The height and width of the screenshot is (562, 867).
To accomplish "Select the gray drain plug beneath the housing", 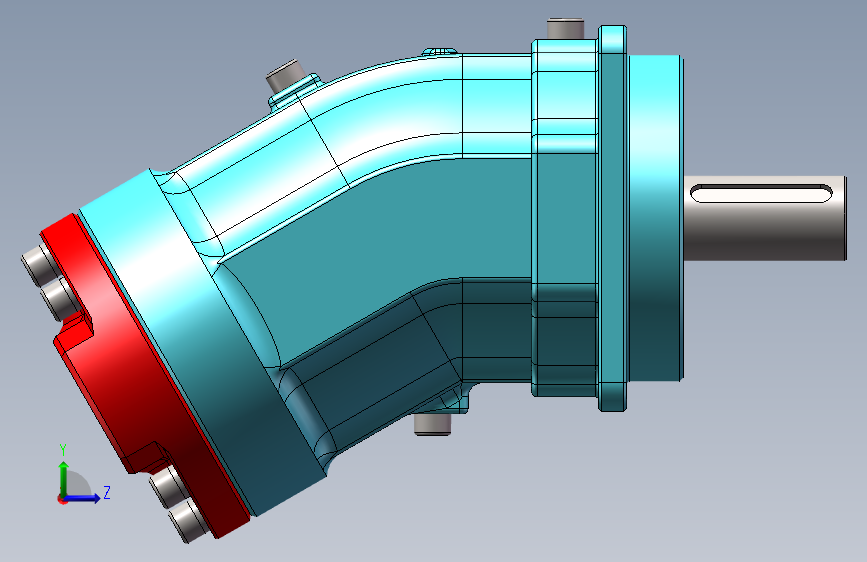I will 432,424.
